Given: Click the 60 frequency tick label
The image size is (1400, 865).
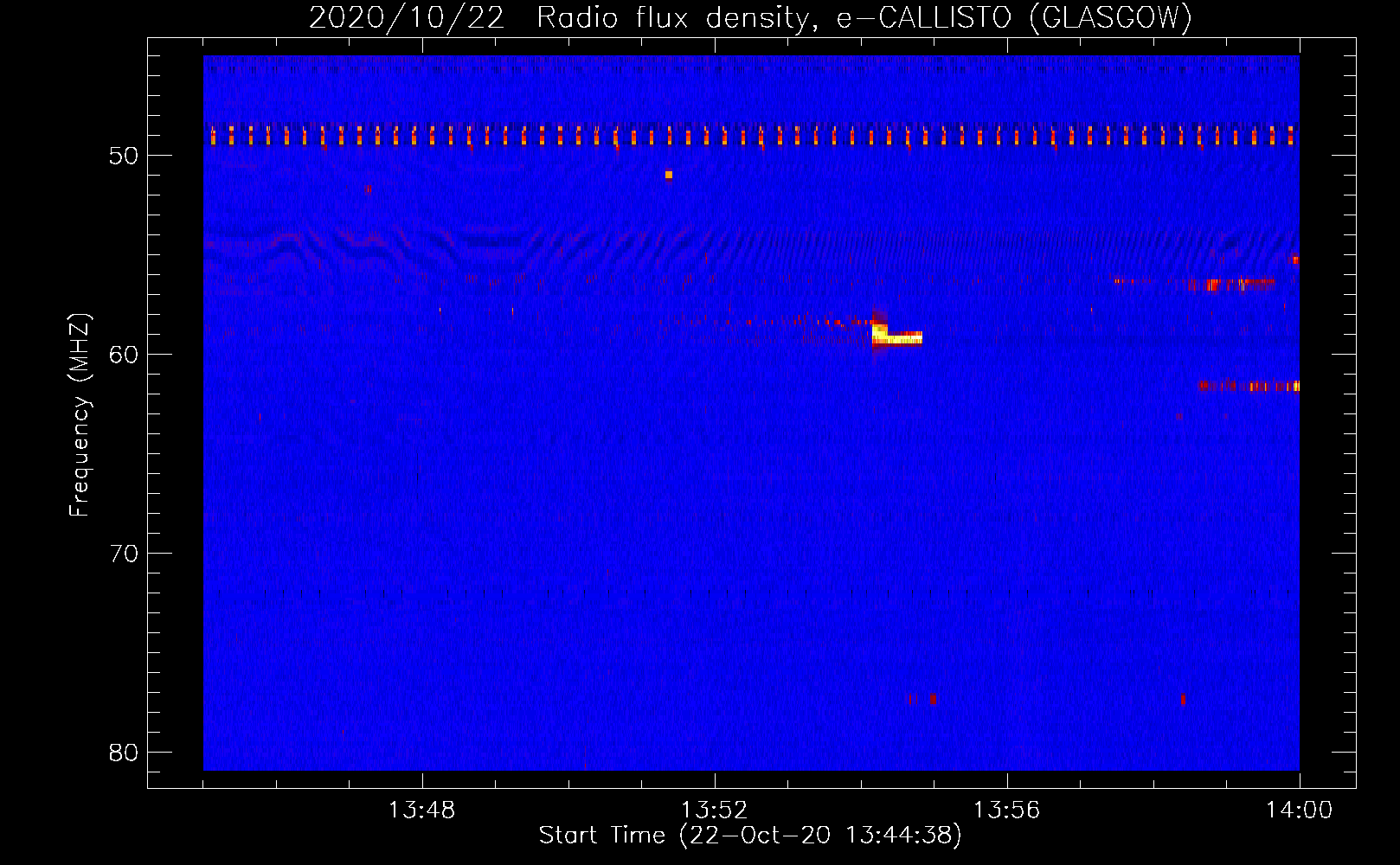Looking at the screenshot, I should pos(124,355).
